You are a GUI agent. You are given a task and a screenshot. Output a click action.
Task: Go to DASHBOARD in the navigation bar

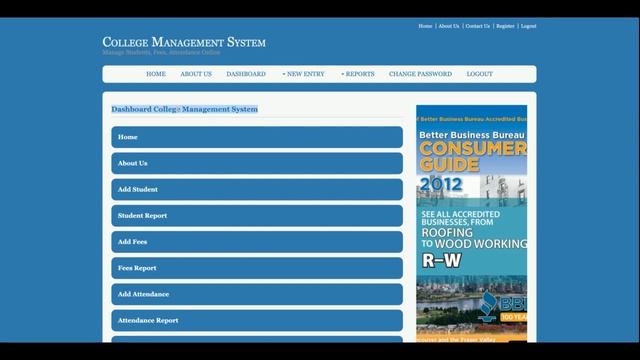coord(246,74)
